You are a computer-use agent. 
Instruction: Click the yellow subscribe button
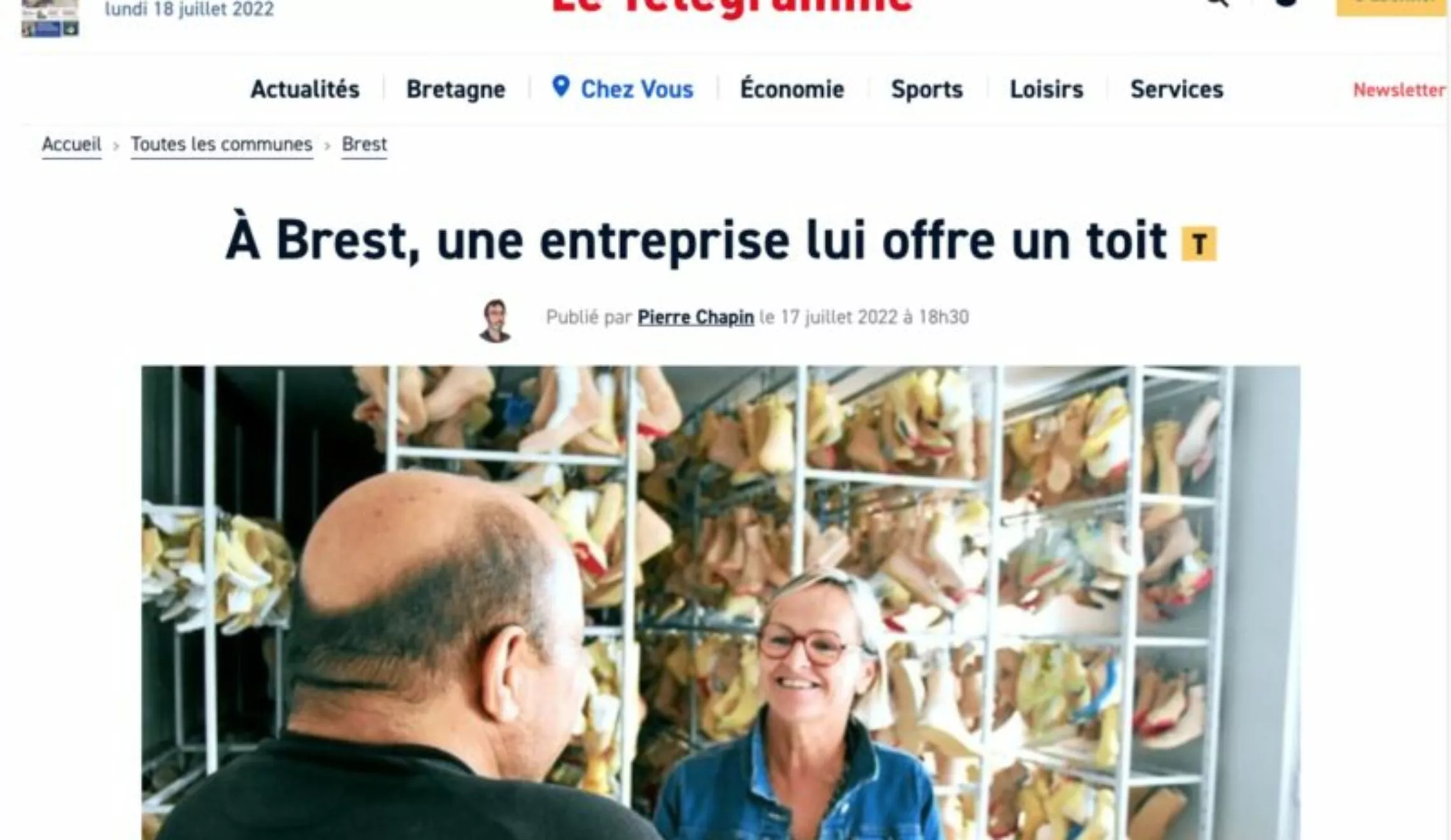click(x=1391, y=5)
